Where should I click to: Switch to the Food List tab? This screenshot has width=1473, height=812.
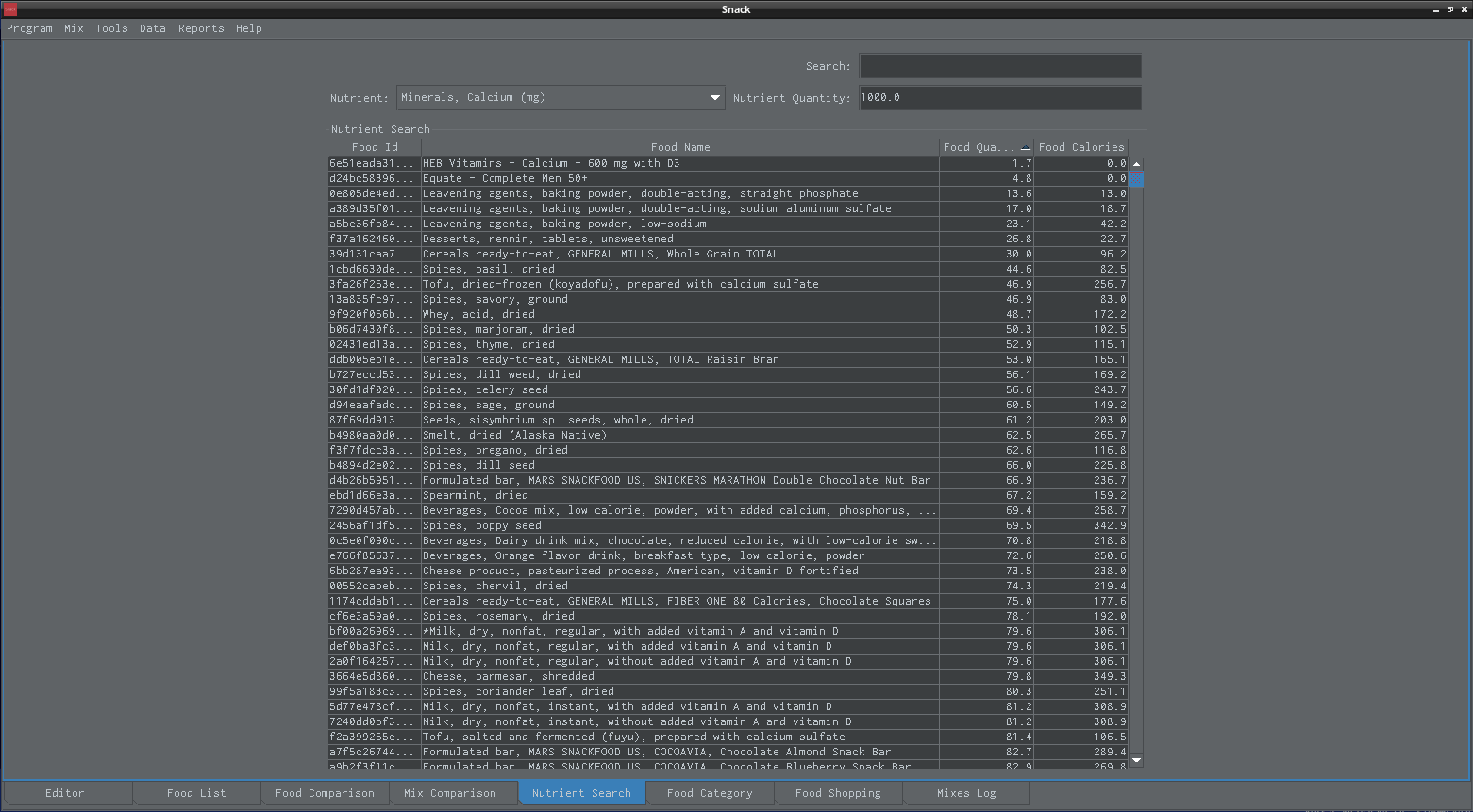tap(196, 793)
